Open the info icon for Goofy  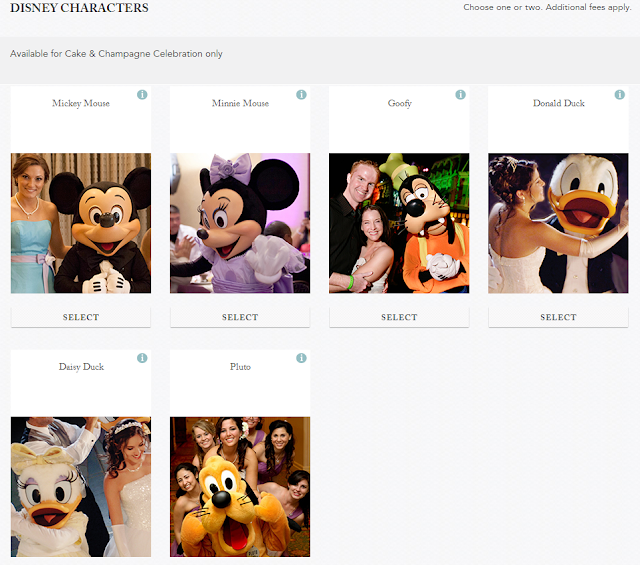460,95
